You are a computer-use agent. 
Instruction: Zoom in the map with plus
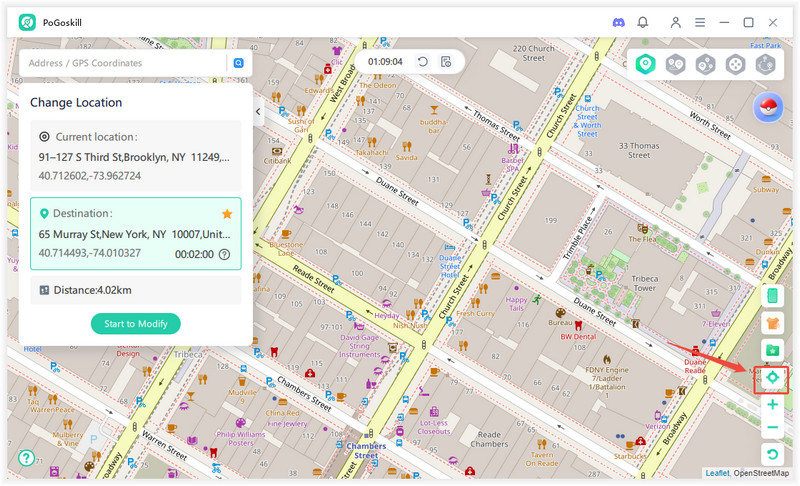point(772,405)
